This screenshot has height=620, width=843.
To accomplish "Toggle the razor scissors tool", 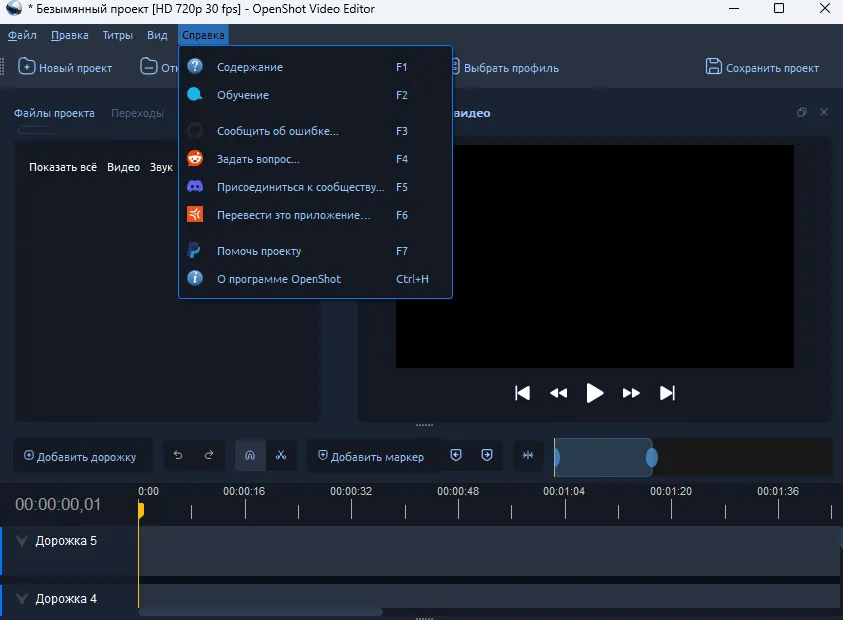I will point(281,456).
